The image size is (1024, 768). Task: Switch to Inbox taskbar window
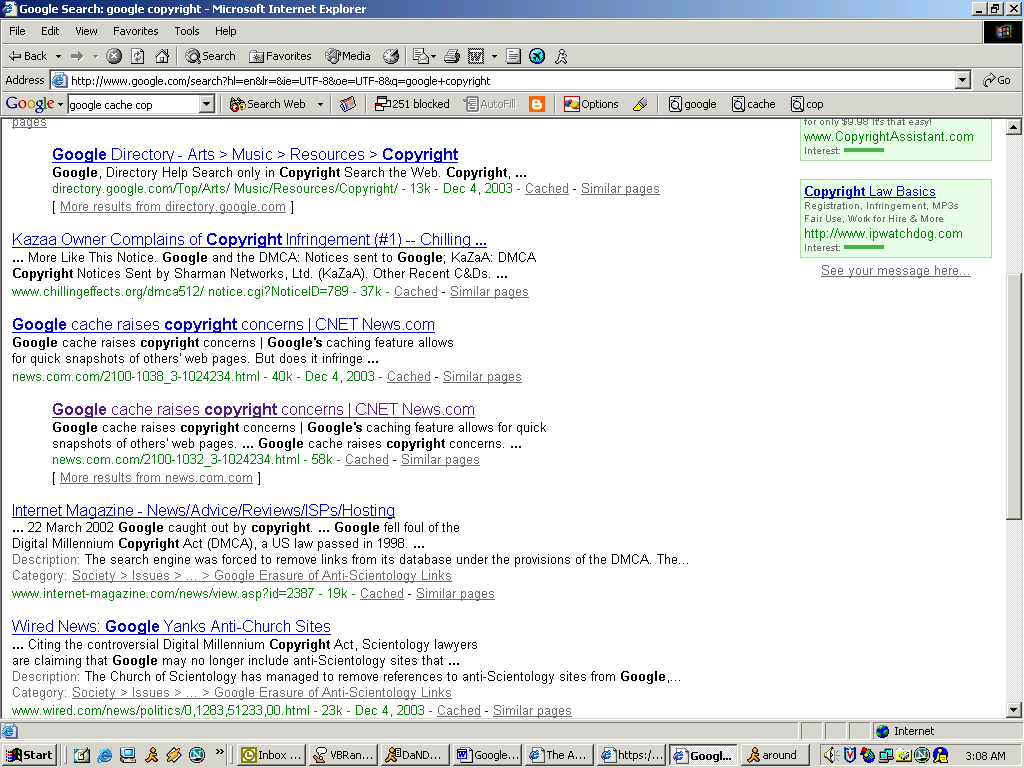[x=271, y=755]
